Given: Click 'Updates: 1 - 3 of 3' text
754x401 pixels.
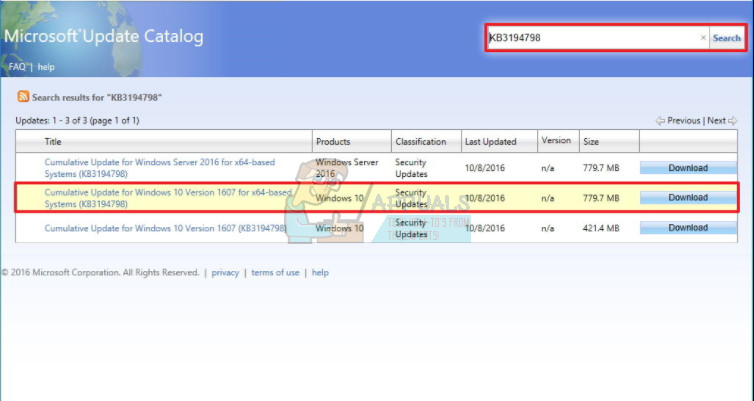Looking at the screenshot, I should click(x=77, y=121).
